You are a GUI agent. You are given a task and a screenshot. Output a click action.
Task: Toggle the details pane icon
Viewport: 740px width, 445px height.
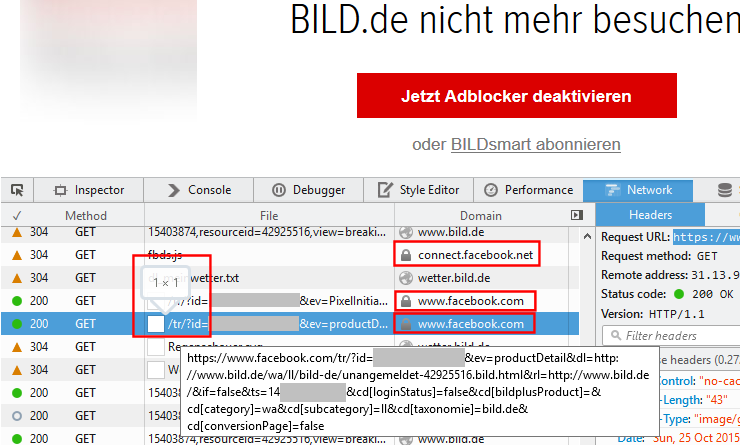(577, 215)
